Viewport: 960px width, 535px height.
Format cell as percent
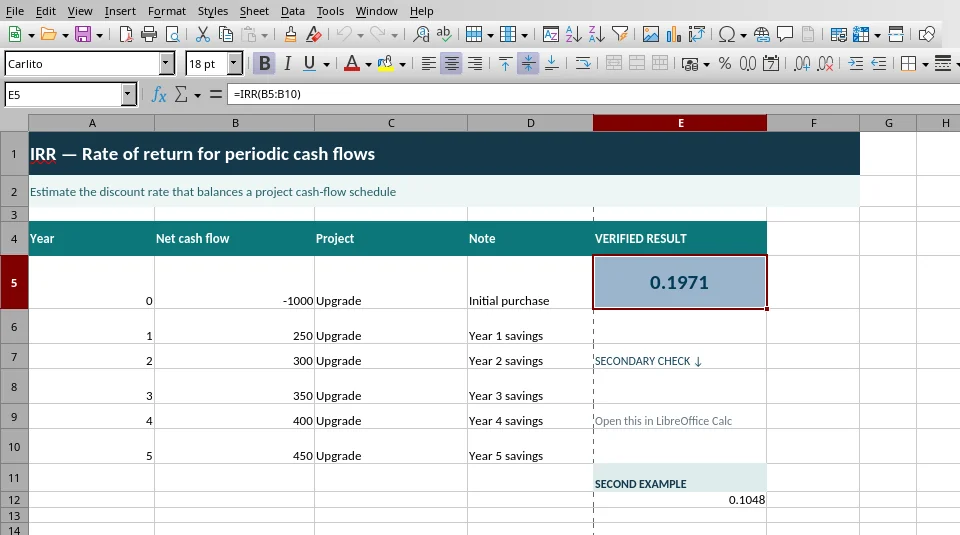725,64
